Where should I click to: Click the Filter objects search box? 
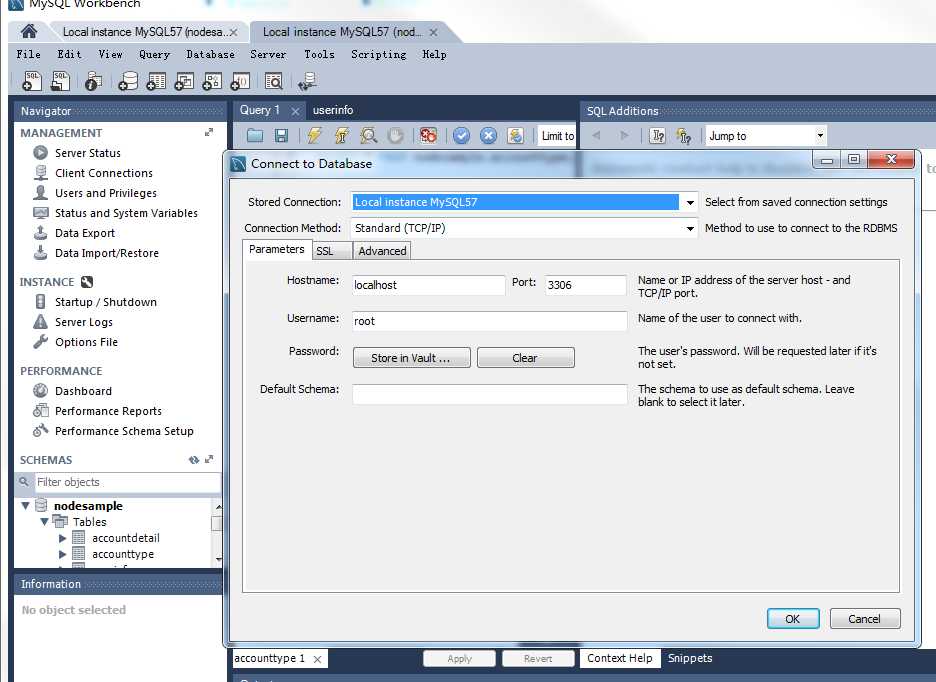pyautogui.click(x=127, y=482)
